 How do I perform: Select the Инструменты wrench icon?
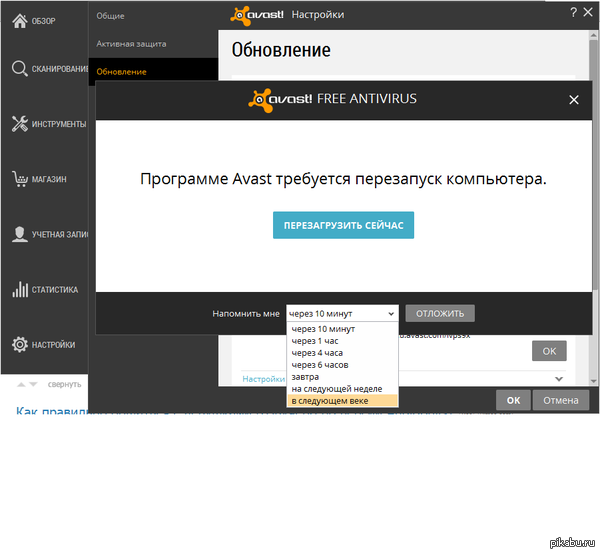[19, 124]
